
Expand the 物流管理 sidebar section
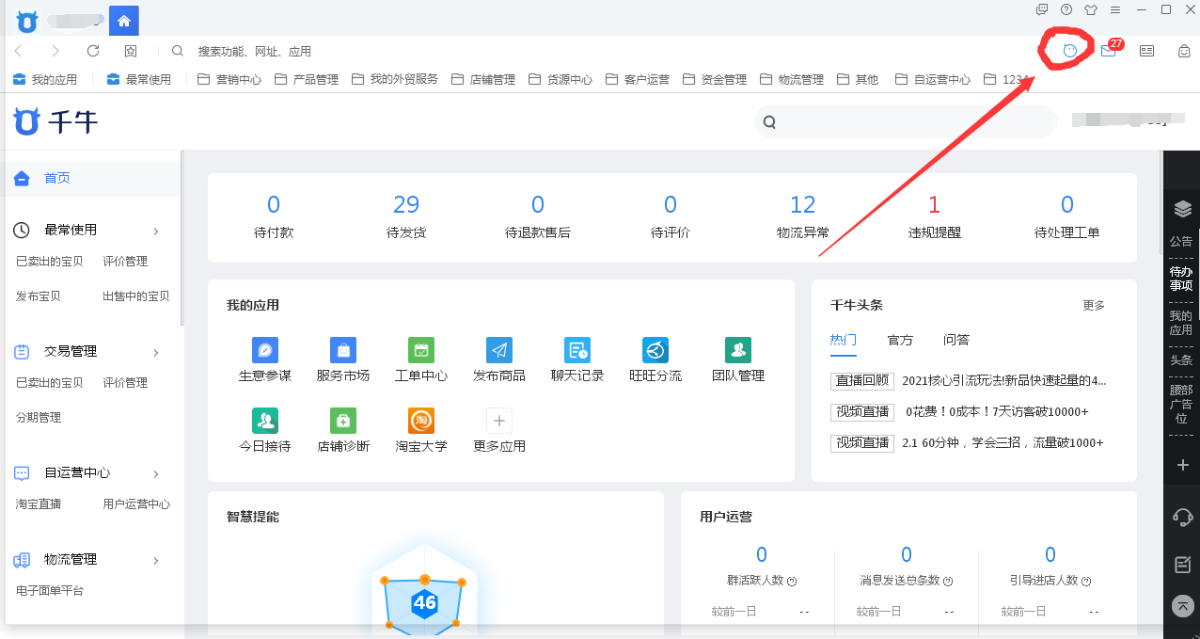156,561
